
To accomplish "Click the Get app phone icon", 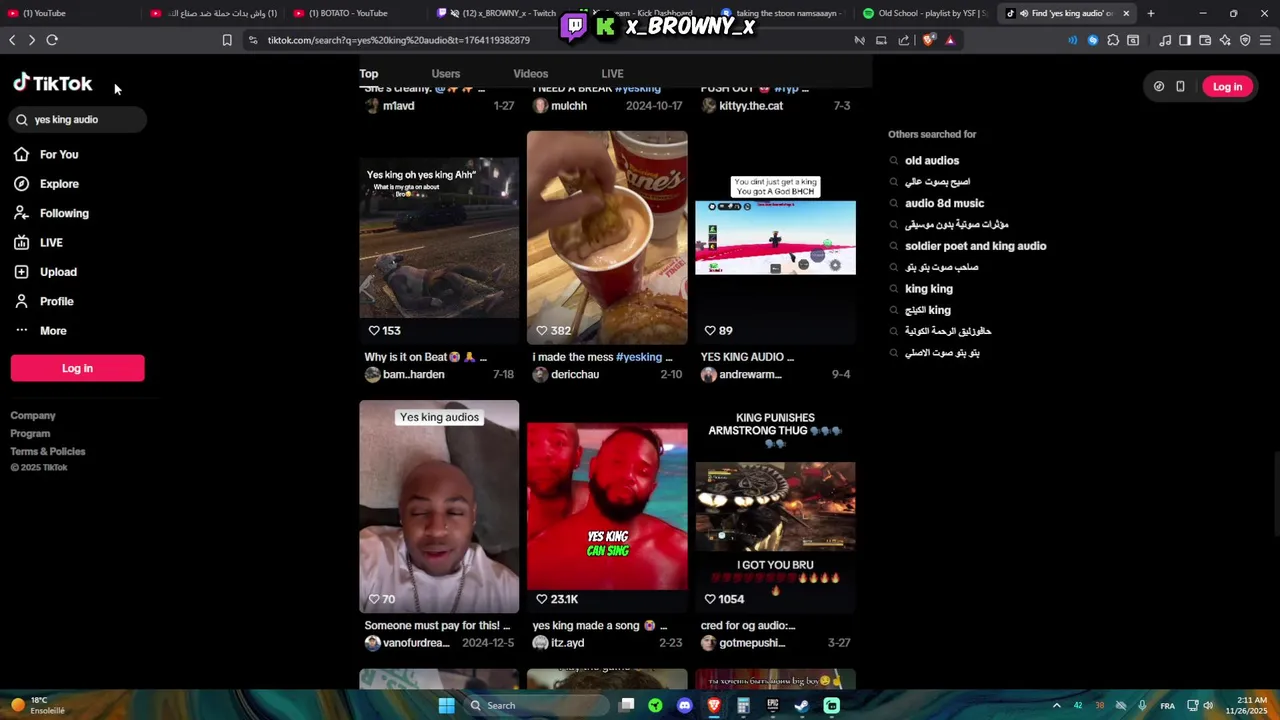I will 1180,87.
